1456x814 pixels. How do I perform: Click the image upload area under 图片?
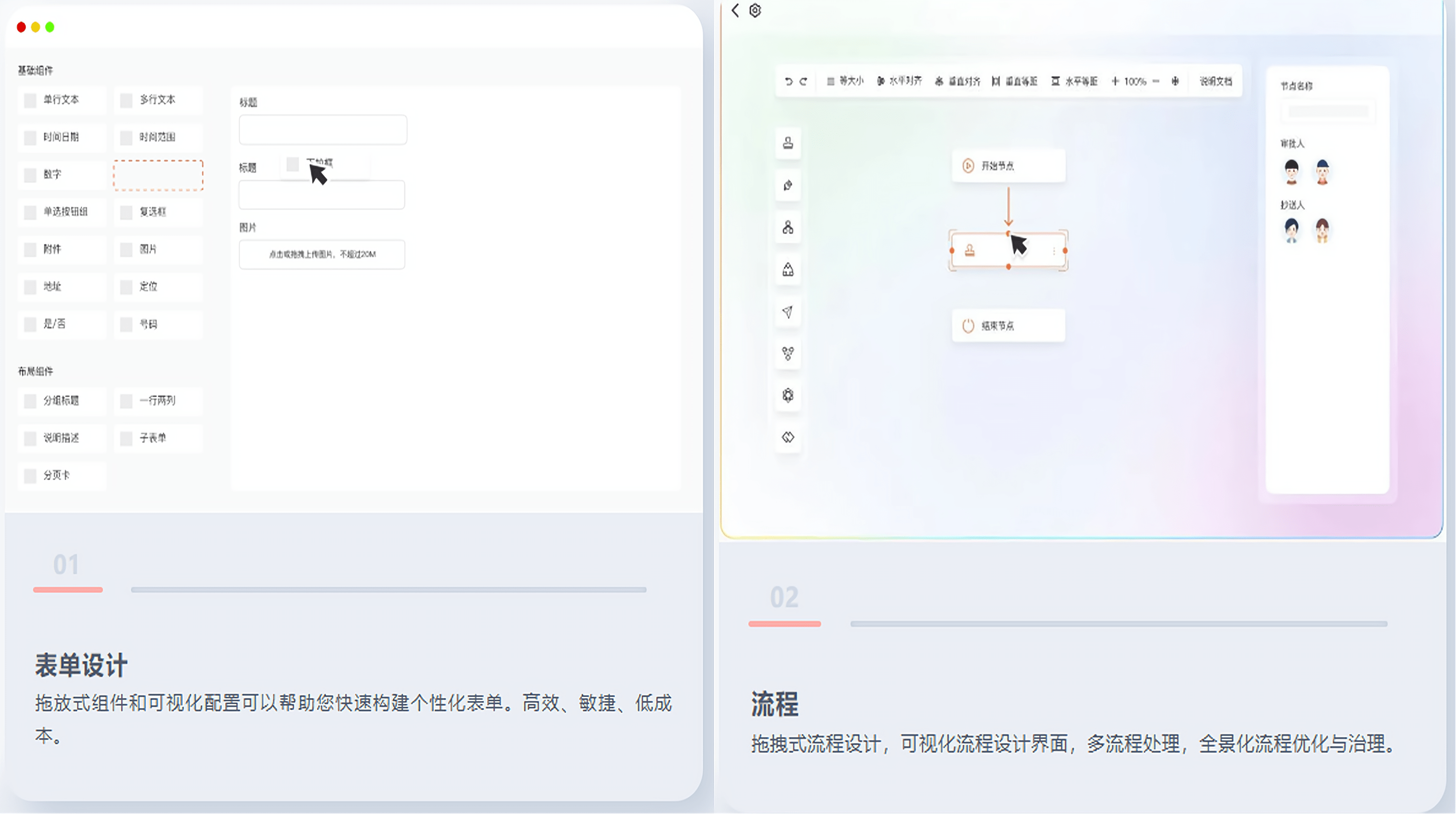coord(322,255)
